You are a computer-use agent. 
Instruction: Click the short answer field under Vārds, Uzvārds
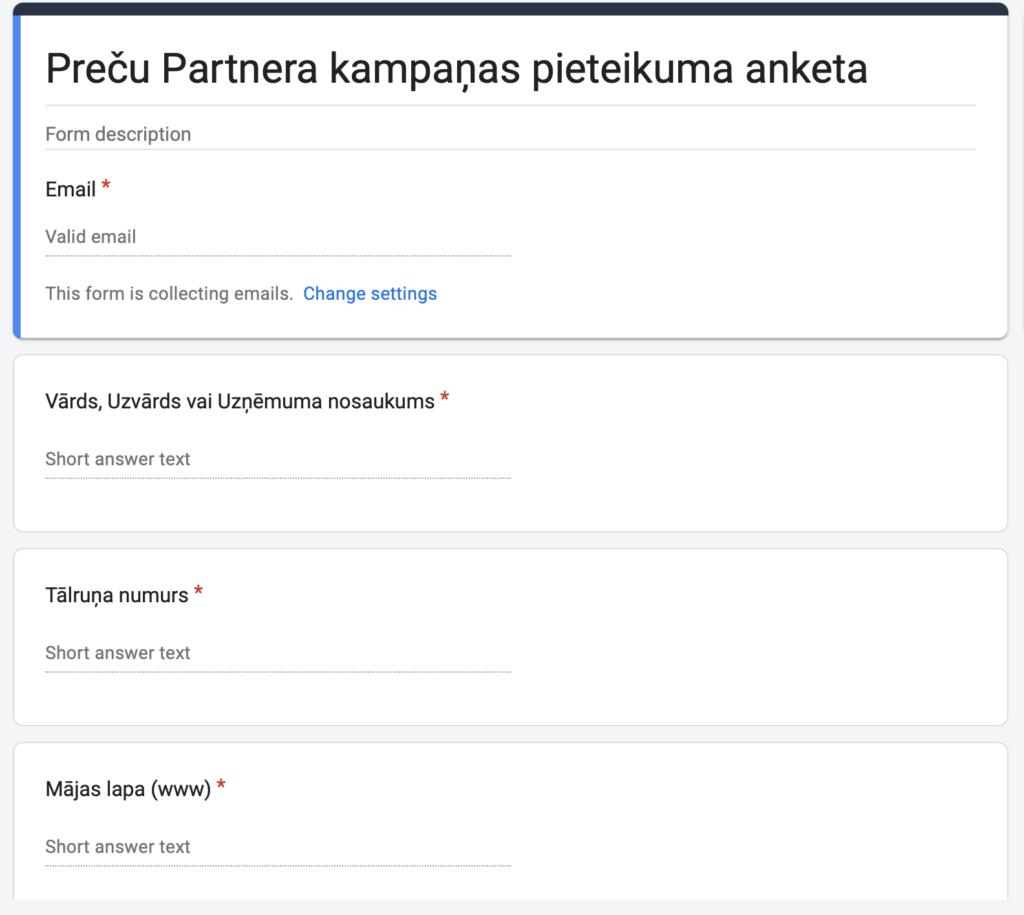click(118, 459)
